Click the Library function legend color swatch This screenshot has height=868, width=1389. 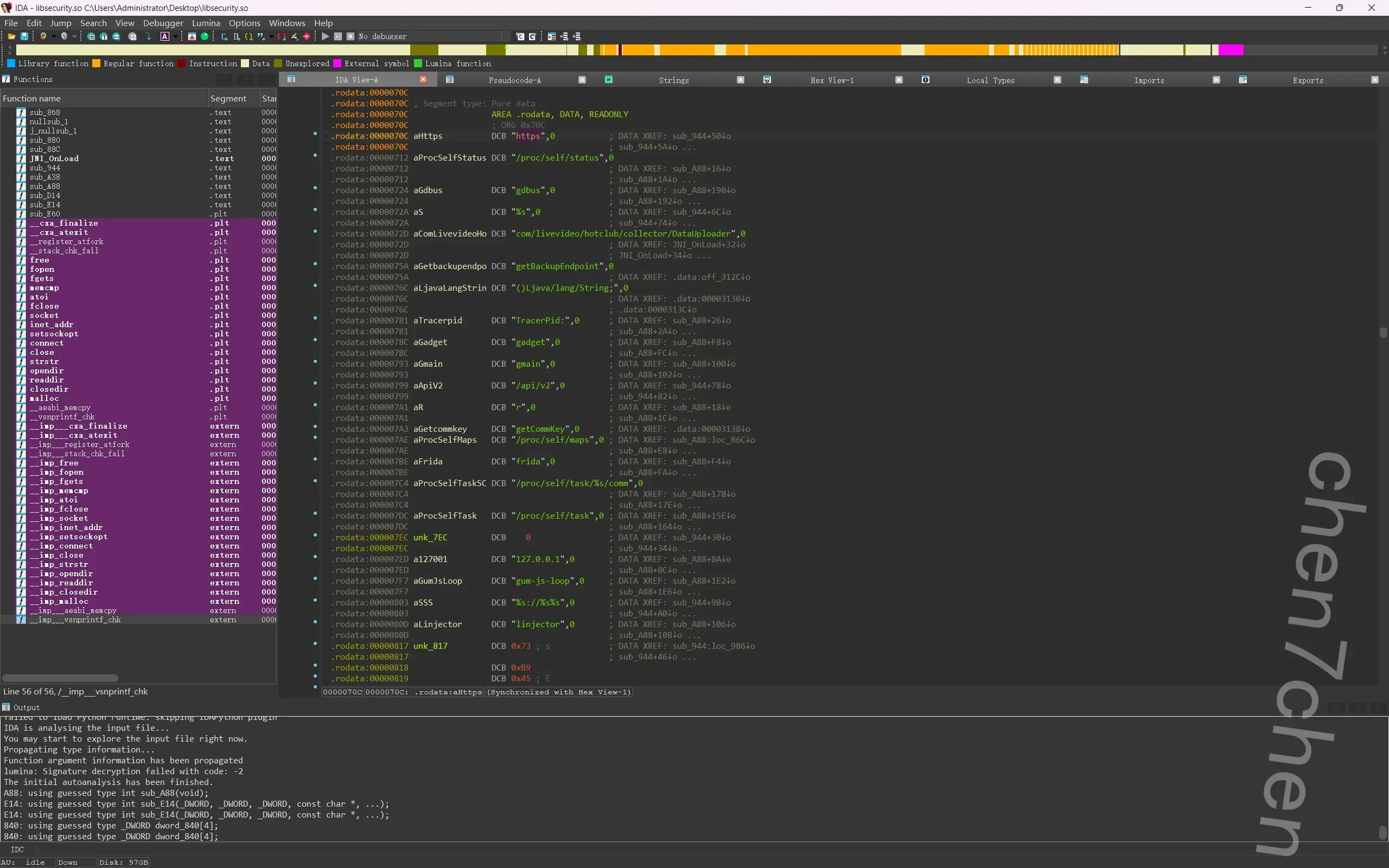click(11, 63)
